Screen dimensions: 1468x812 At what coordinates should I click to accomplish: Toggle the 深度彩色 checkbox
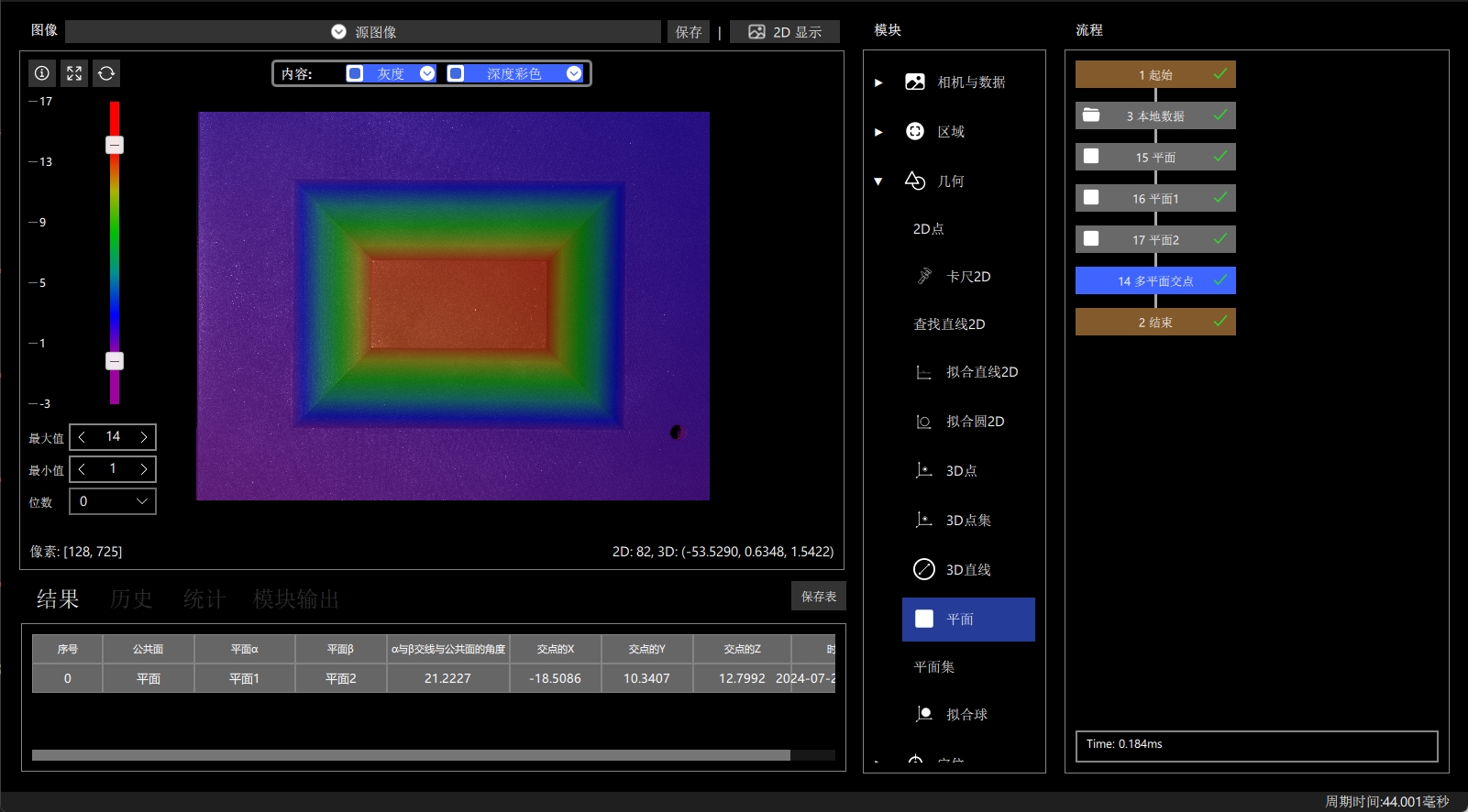tap(456, 73)
